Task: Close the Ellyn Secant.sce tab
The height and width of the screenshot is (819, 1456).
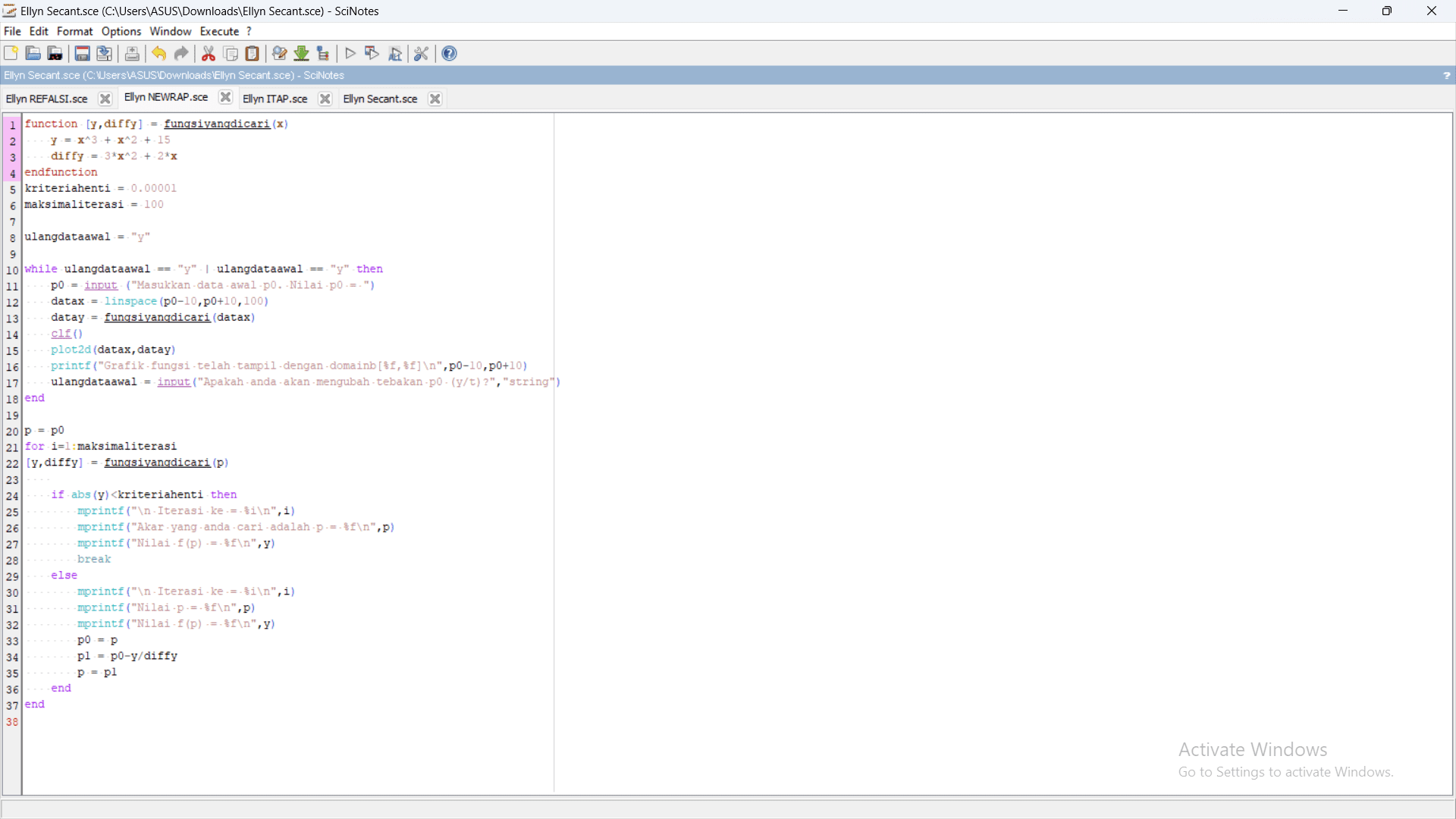Action: (435, 99)
